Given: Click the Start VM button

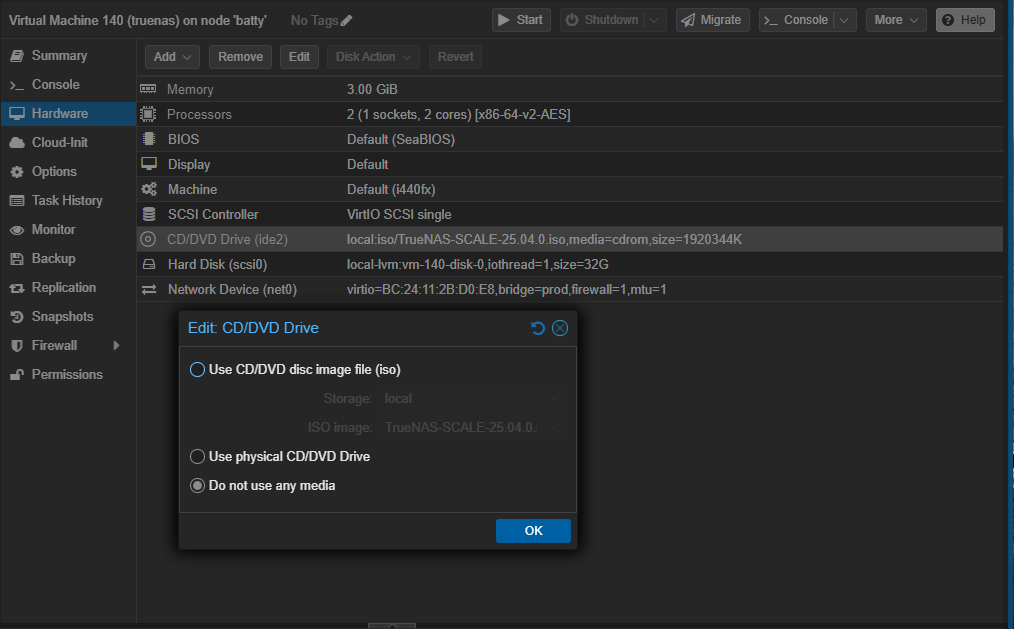Looking at the screenshot, I should (x=520, y=20).
